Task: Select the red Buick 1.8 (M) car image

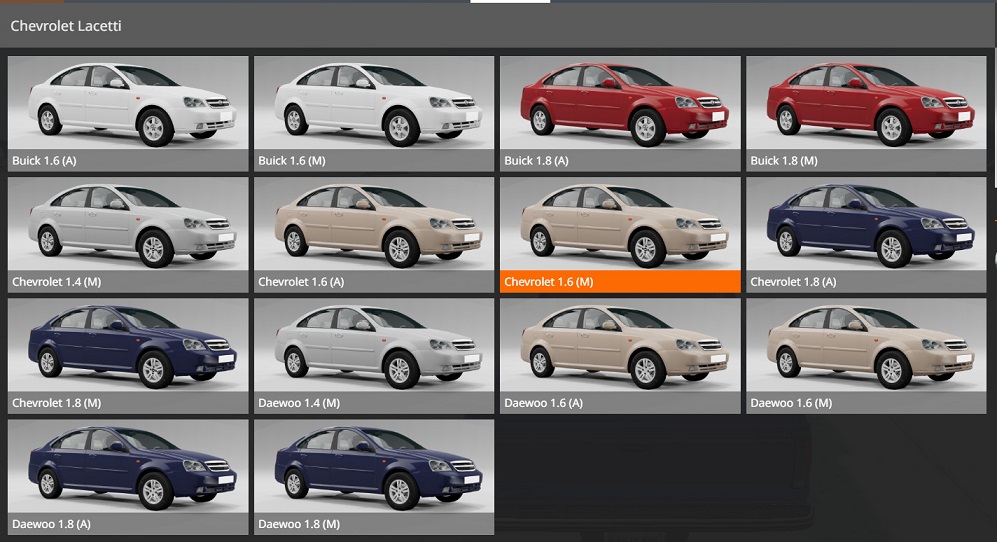Action: (x=866, y=103)
